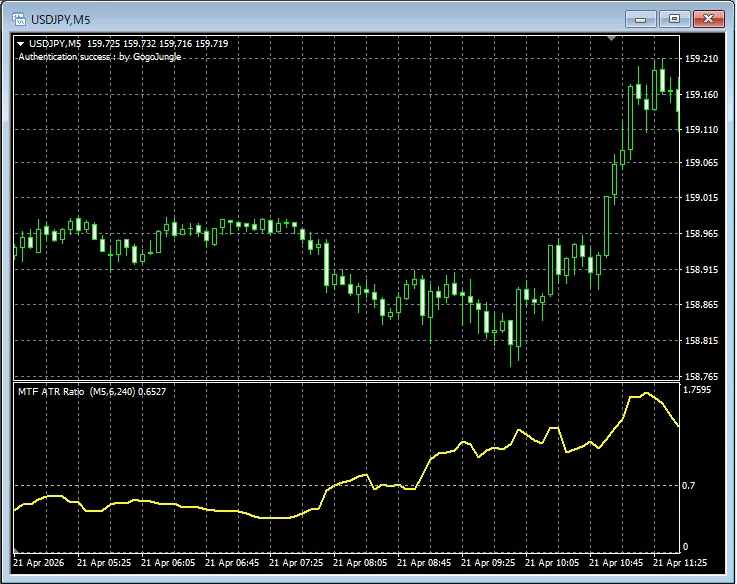Click the USDJPY,M5 symbol dropdown triangle

tap(22, 44)
